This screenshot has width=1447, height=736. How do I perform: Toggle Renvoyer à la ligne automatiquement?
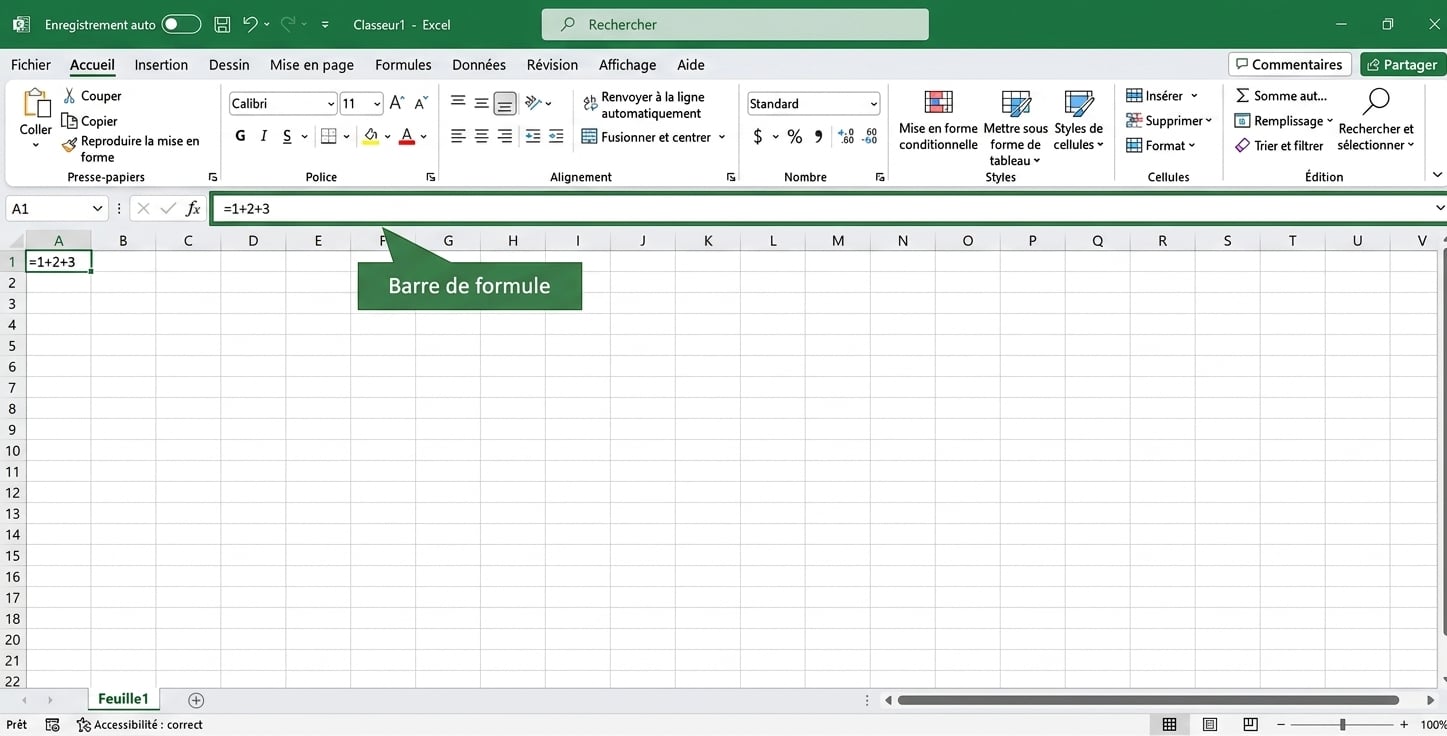pyautogui.click(x=644, y=105)
